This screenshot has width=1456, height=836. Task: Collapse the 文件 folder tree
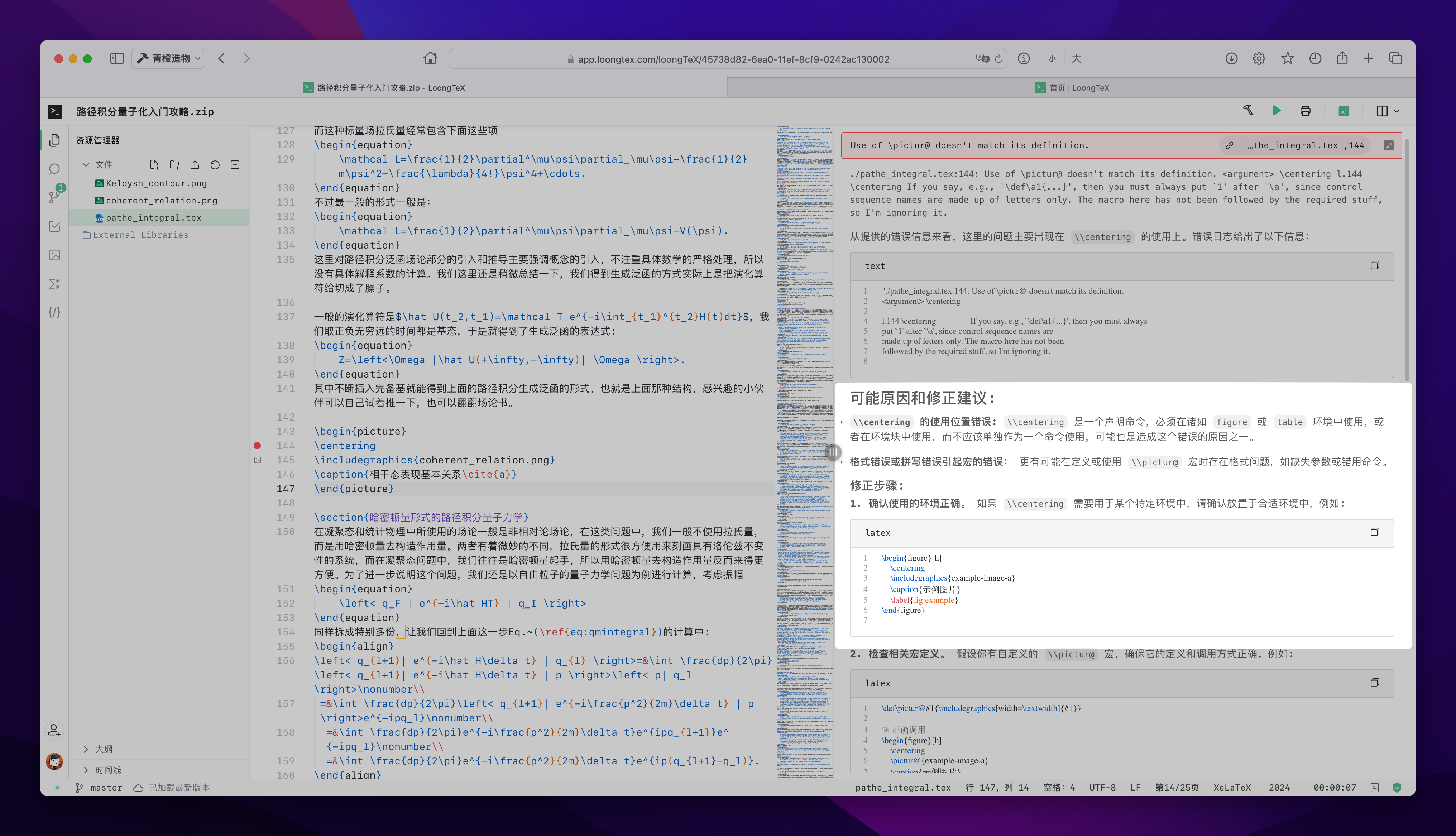86,165
